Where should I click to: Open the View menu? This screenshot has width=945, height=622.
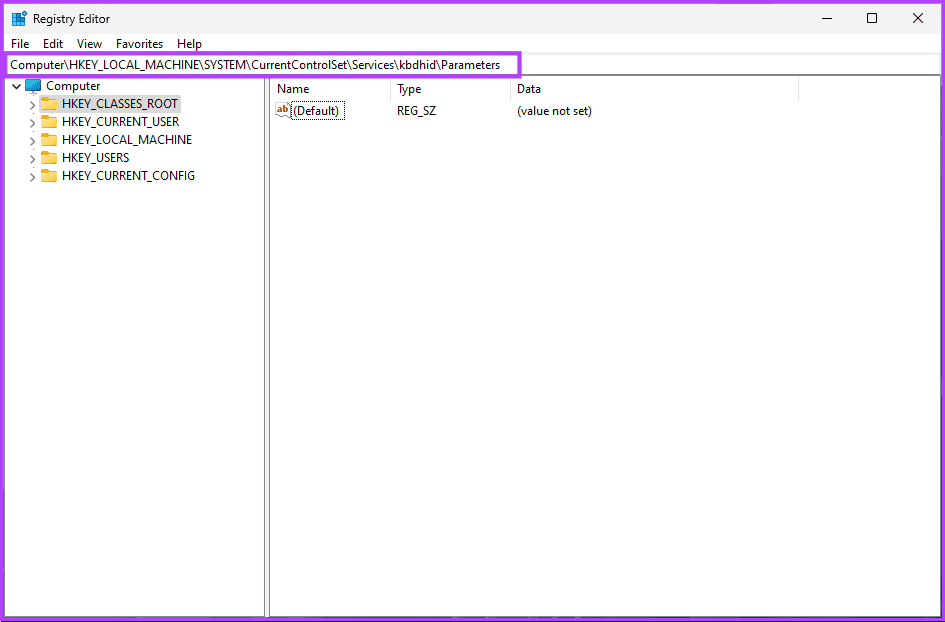tap(89, 44)
